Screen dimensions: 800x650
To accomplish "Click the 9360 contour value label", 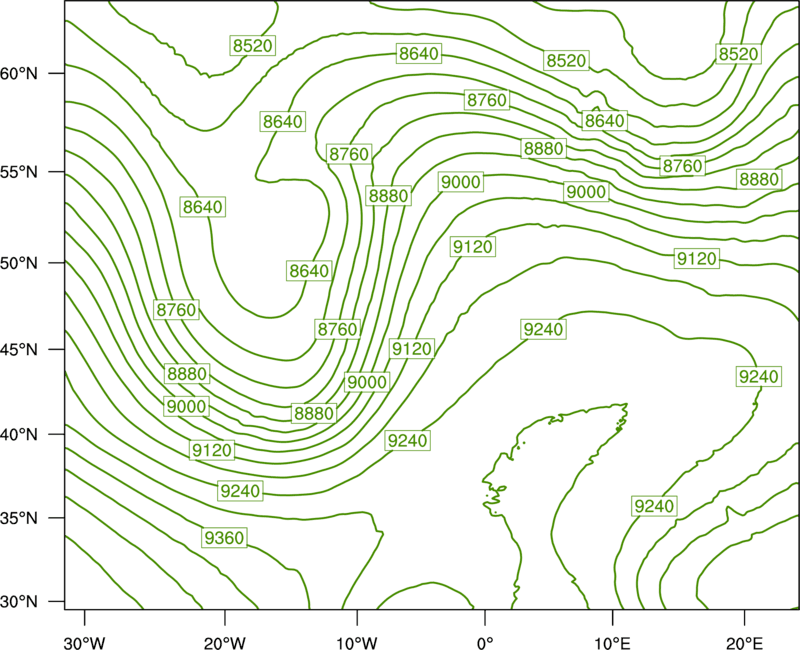I will (224, 538).
